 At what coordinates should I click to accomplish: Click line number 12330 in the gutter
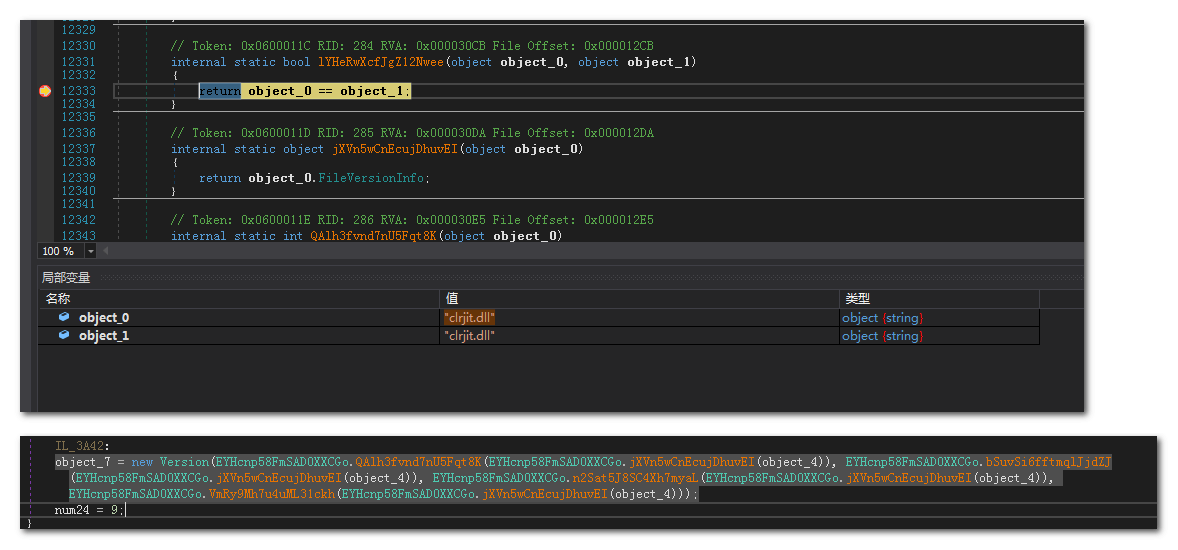pyautogui.click(x=78, y=46)
